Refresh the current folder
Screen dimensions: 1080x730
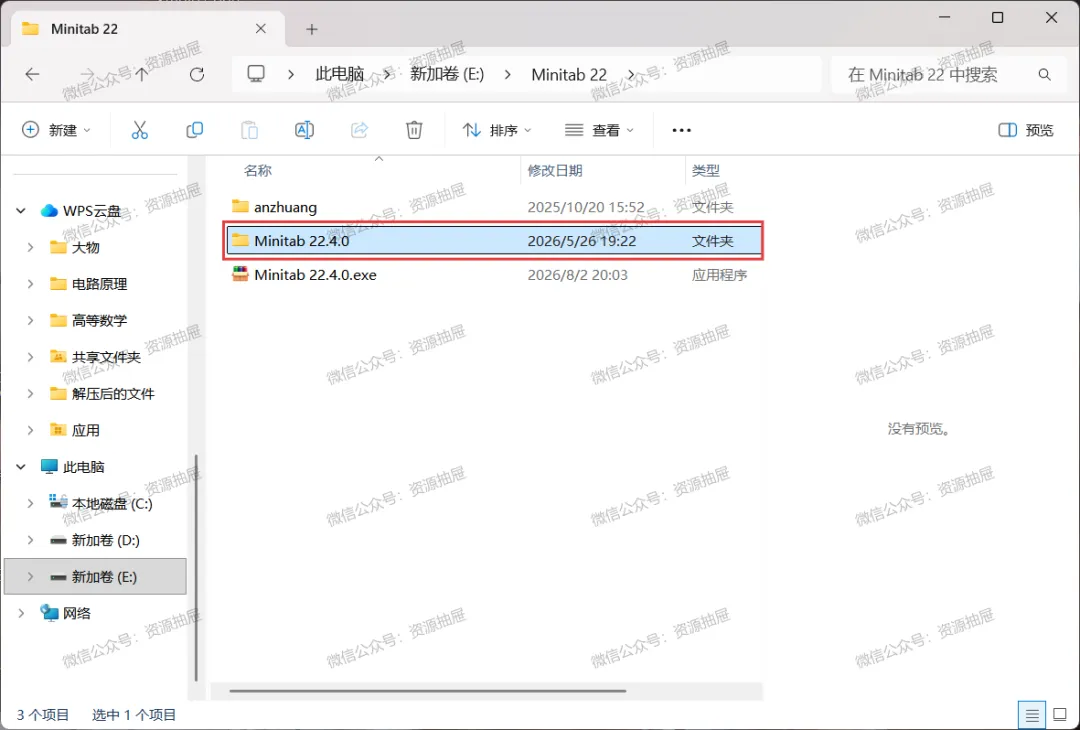point(197,74)
